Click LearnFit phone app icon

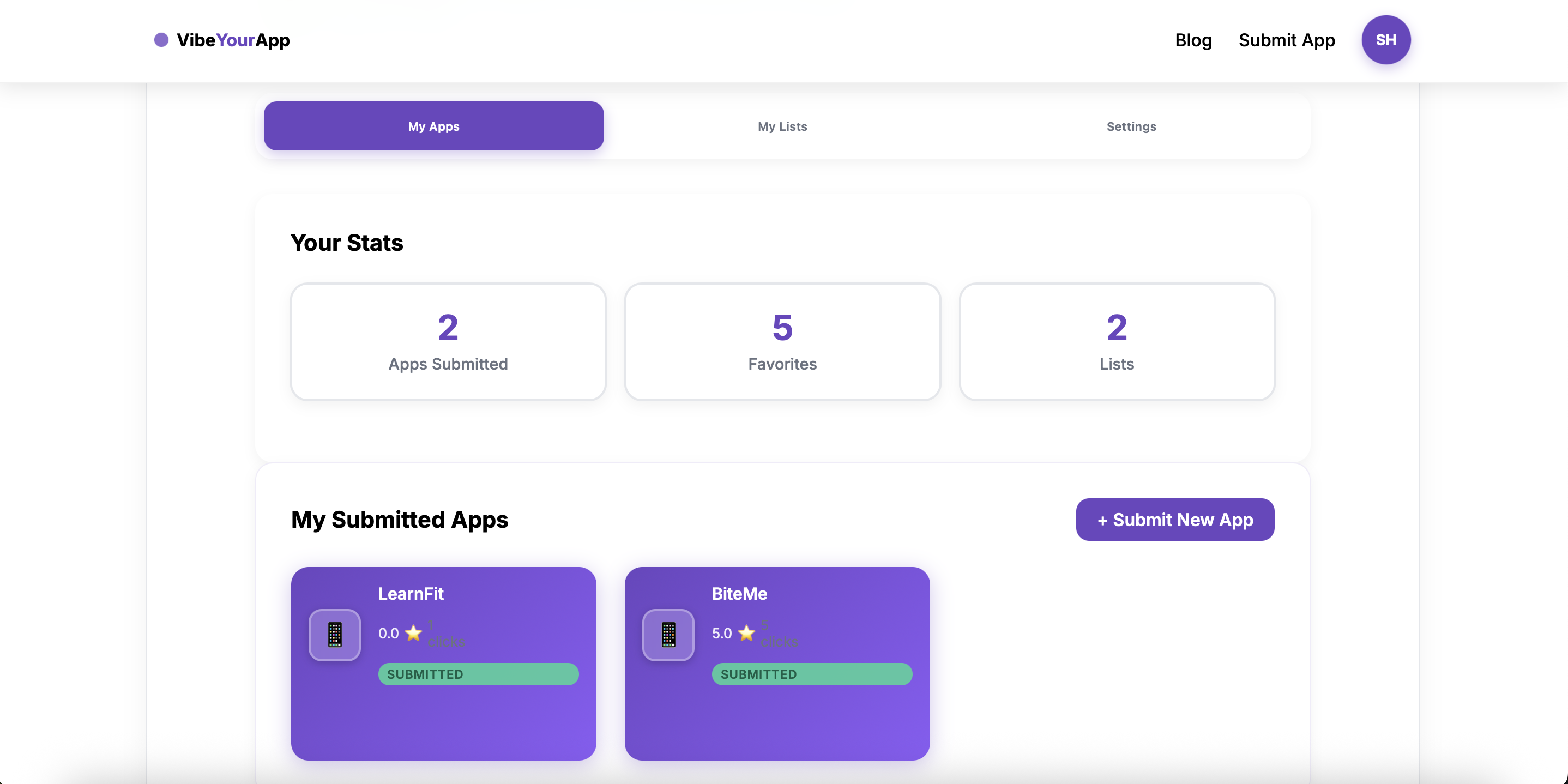tap(335, 634)
